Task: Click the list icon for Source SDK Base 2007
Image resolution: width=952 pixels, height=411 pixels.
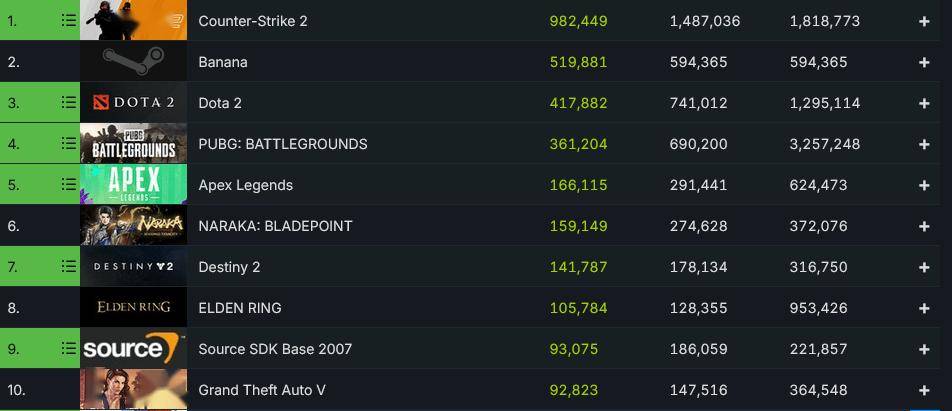Action: 68,348
